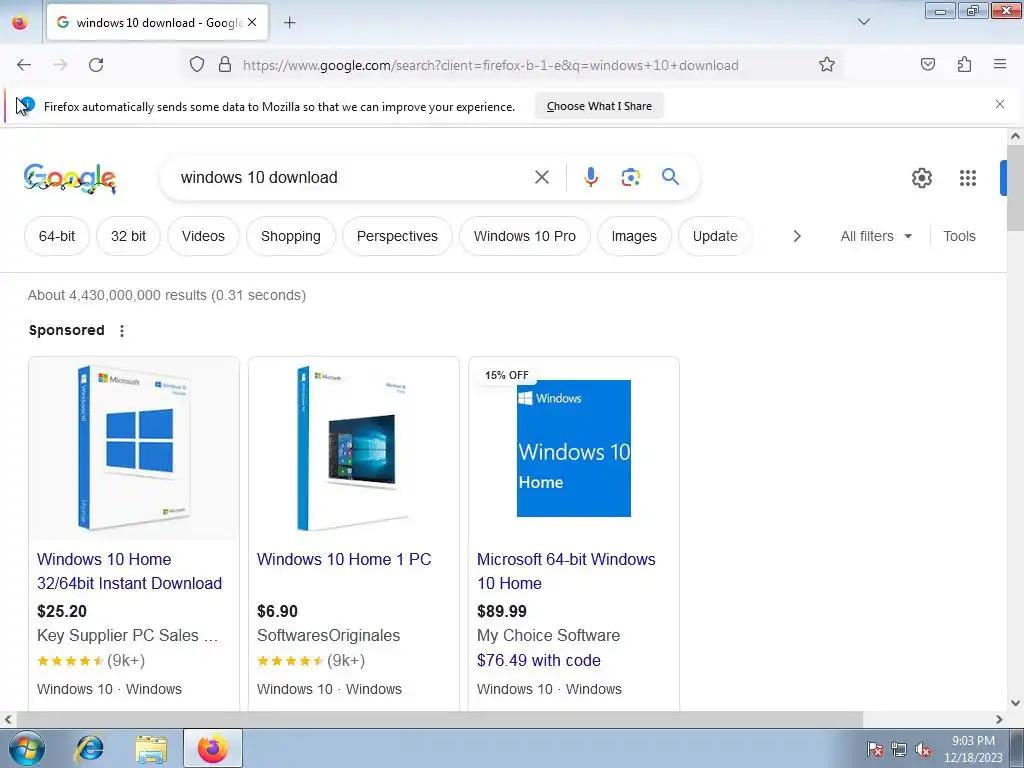This screenshot has width=1024, height=768.
Task: Select the Windows 10 Pro chip
Action: pos(524,236)
